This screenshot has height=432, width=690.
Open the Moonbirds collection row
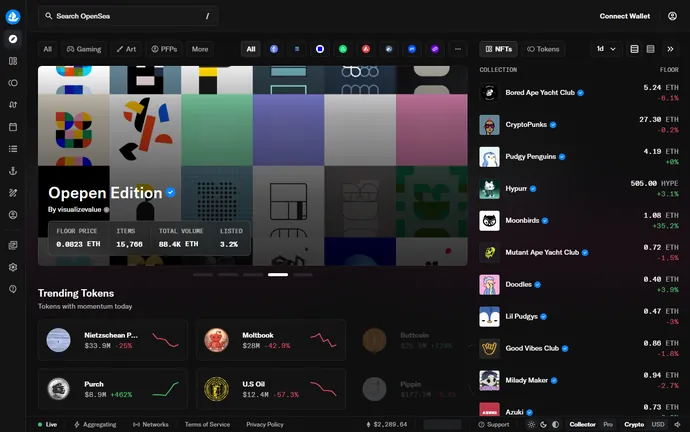coord(579,221)
